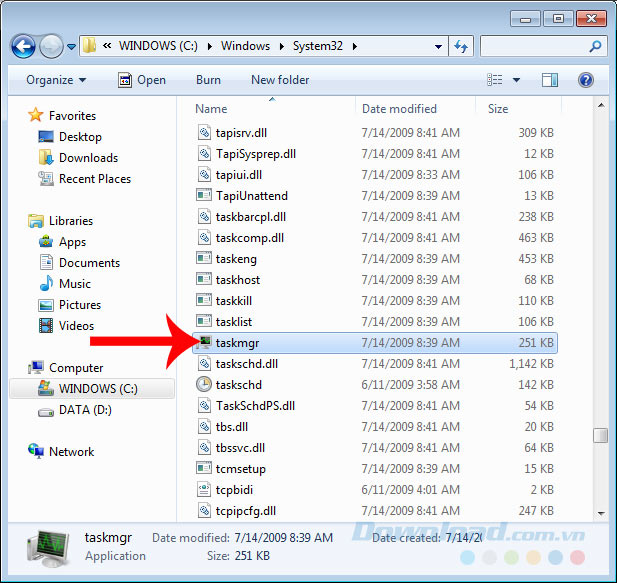617x583 pixels.
Task: Open the view options dropdown arrow
Action: tap(516, 80)
